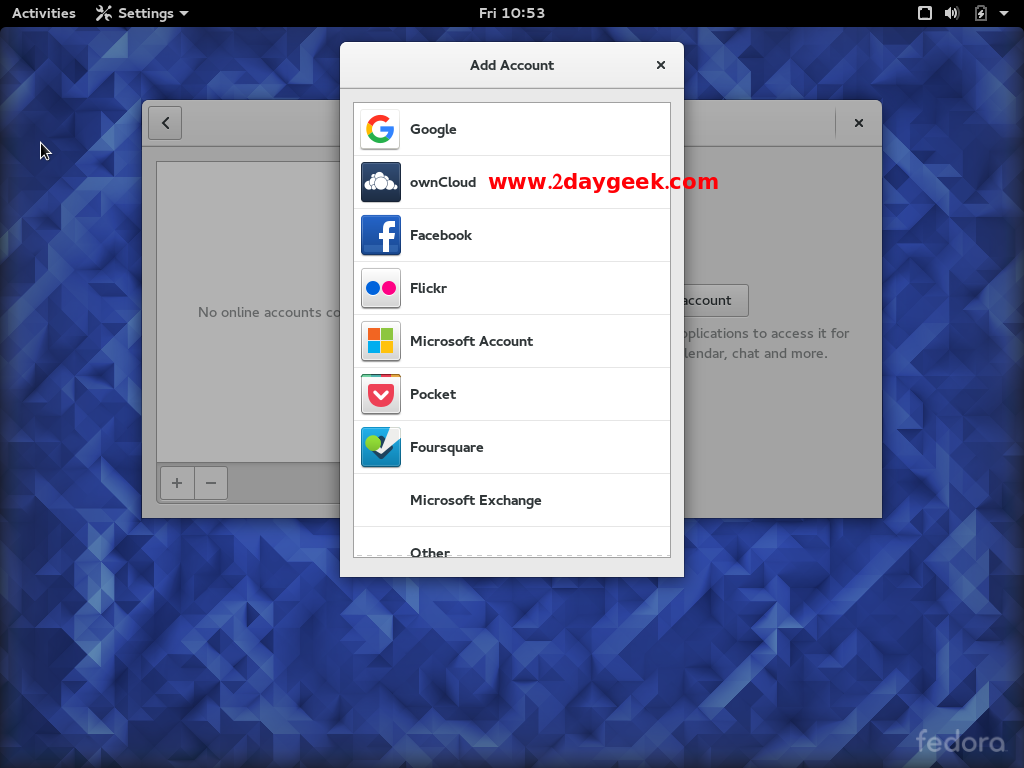The width and height of the screenshot is (1024, 768).
Task: Select the Other account entry
Action: point(512,542)
